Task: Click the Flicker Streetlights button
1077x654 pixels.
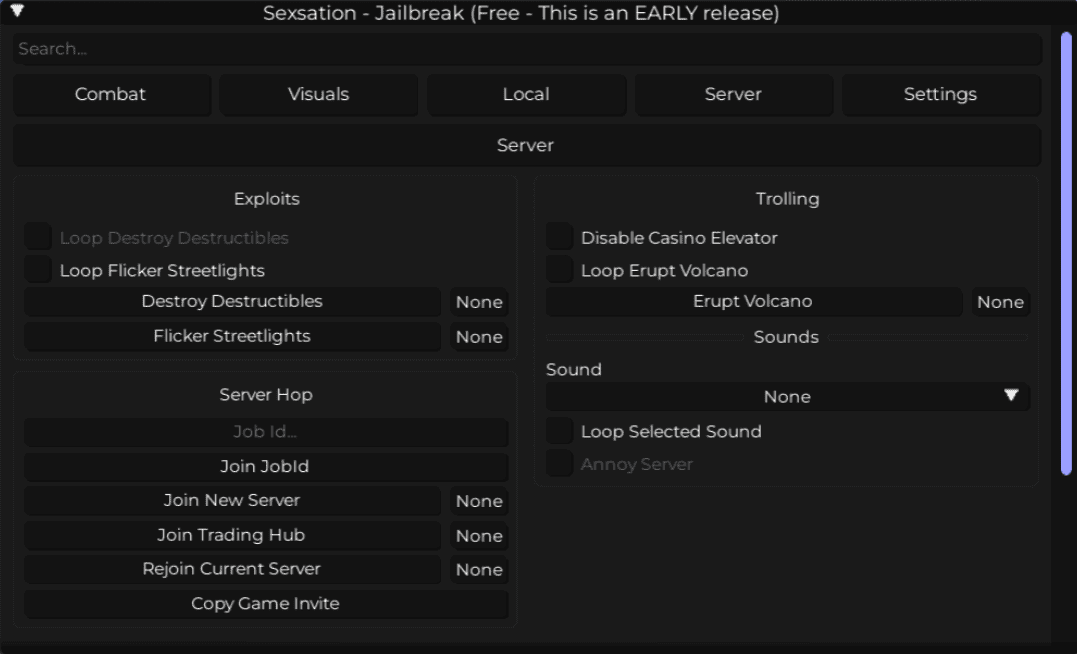Action: [x=232, y=337]
